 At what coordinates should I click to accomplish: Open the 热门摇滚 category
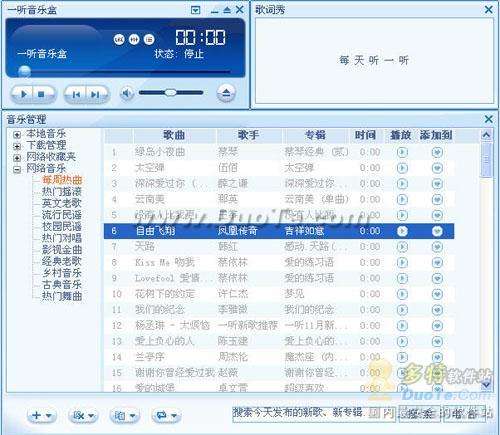coord(62,192)
